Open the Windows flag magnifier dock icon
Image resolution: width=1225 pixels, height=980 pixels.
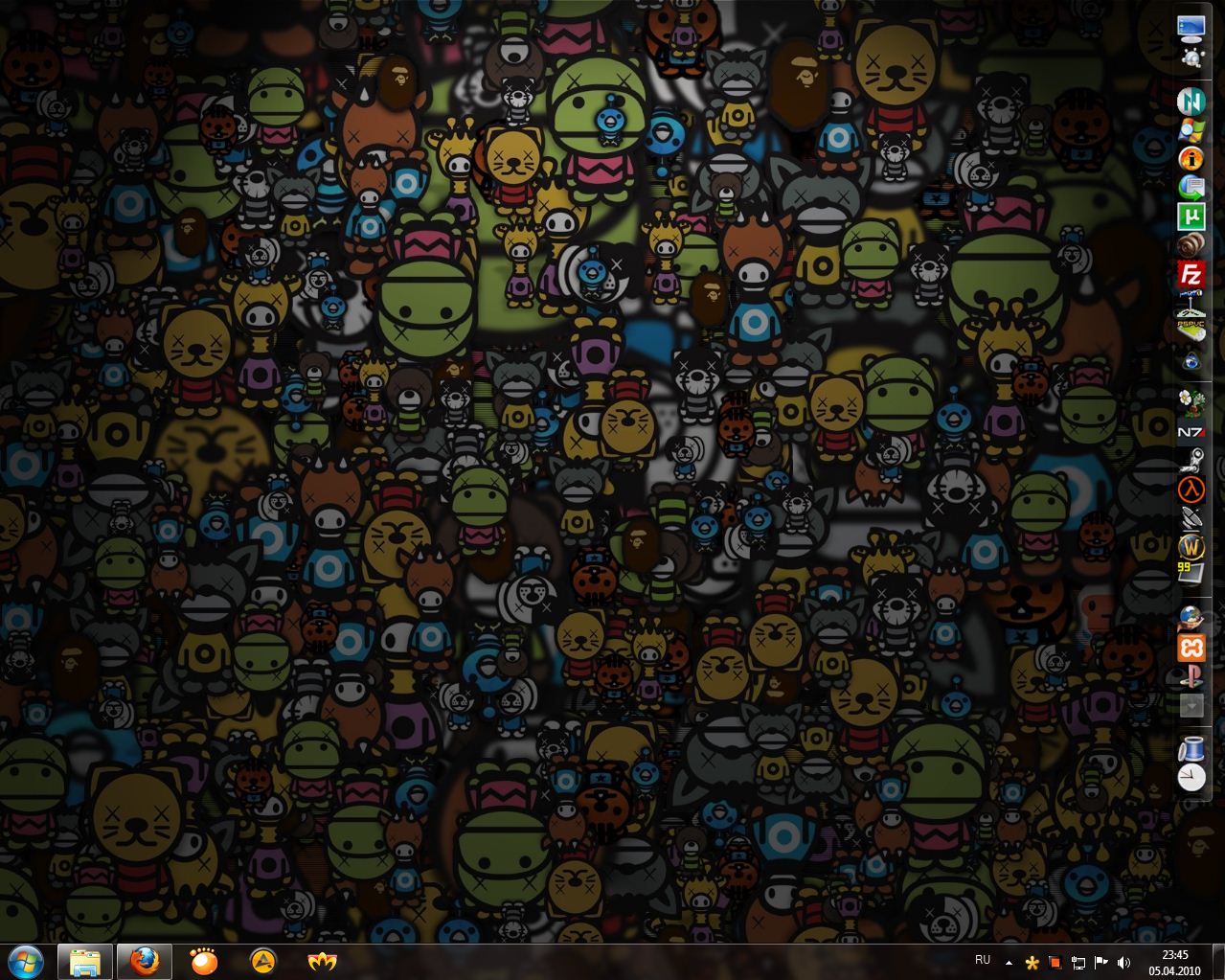[1191, 128]
